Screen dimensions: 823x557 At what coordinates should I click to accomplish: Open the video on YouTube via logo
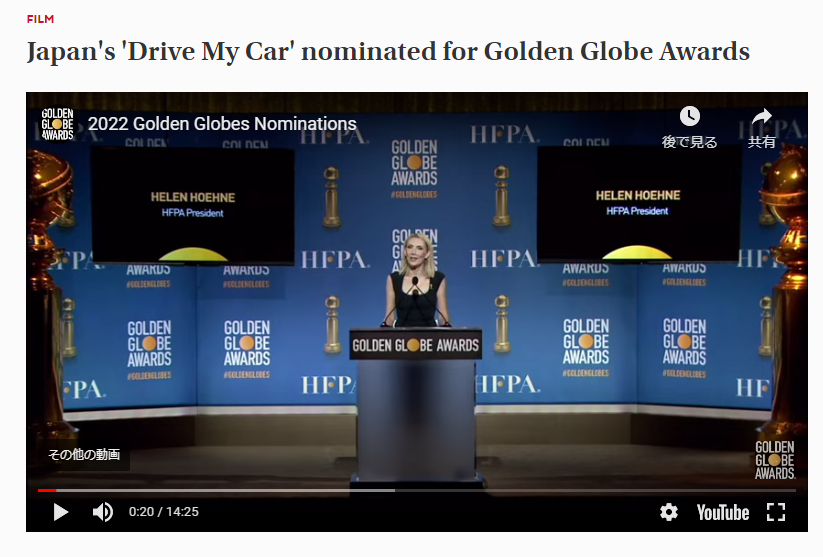click(x=723, y=512)
